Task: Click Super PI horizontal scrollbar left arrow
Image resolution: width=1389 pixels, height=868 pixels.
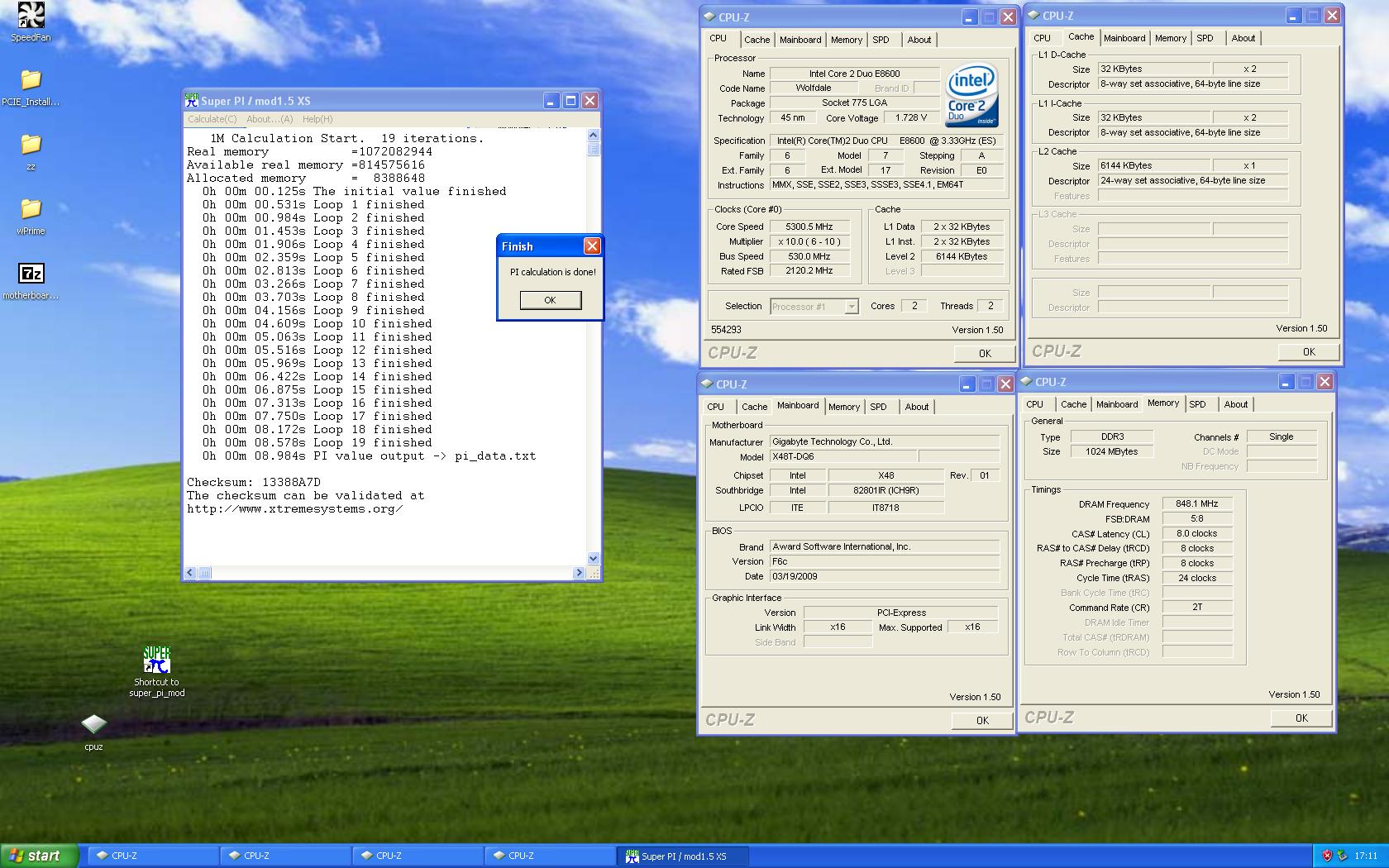Action: point(190,573)
